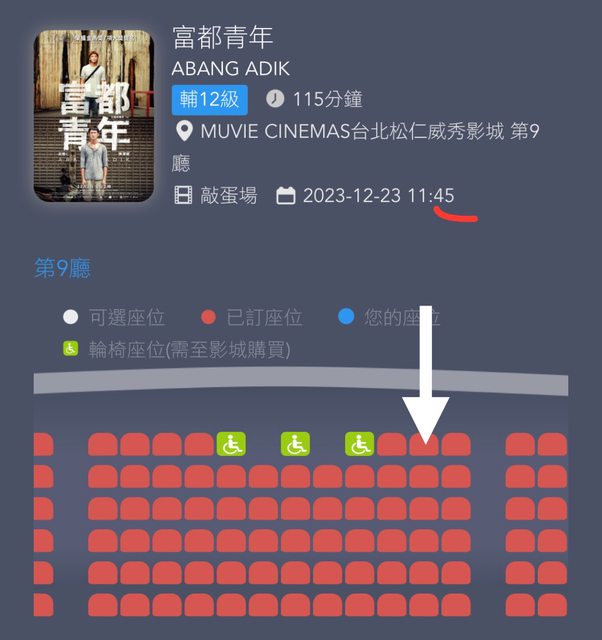
Task: Select the top-right corner seat in the first row
Action: (x=552, y=444)
